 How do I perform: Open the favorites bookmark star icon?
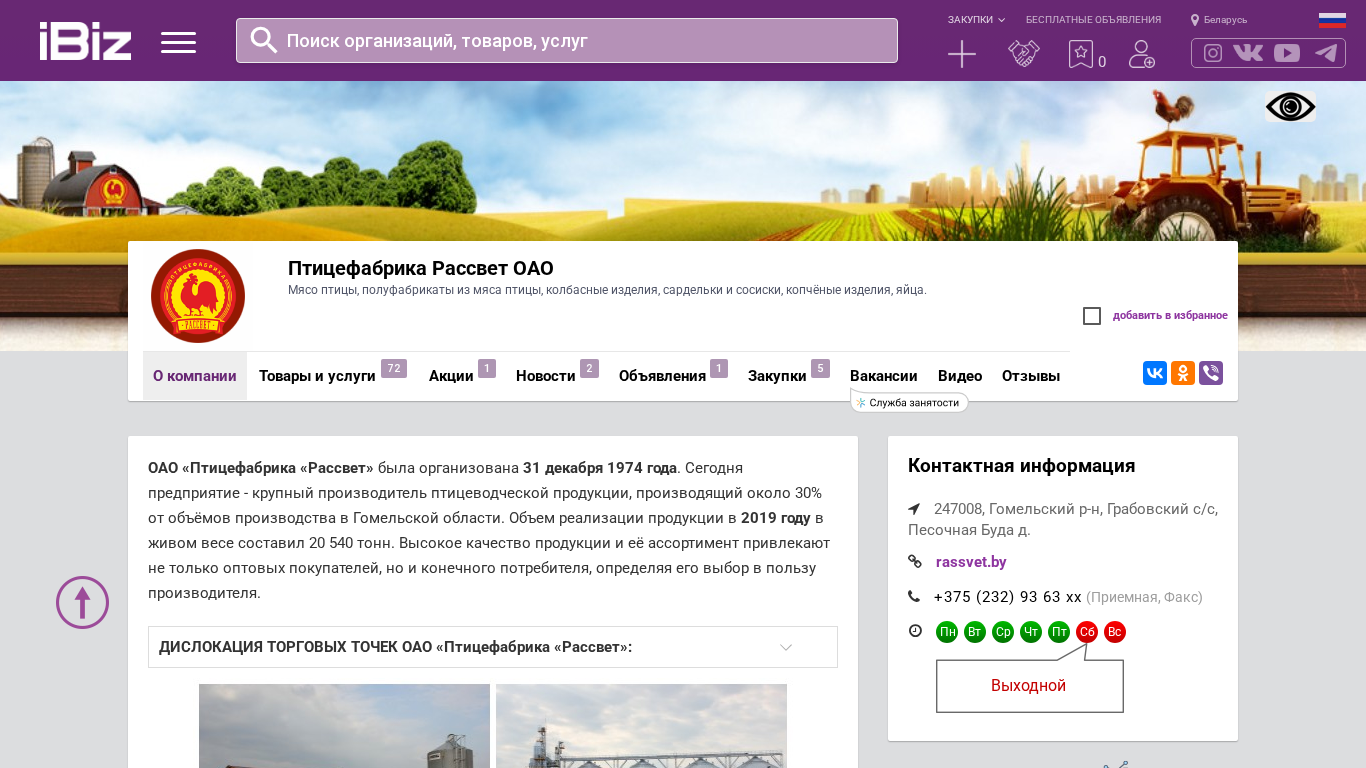[x=1080, y=54]
